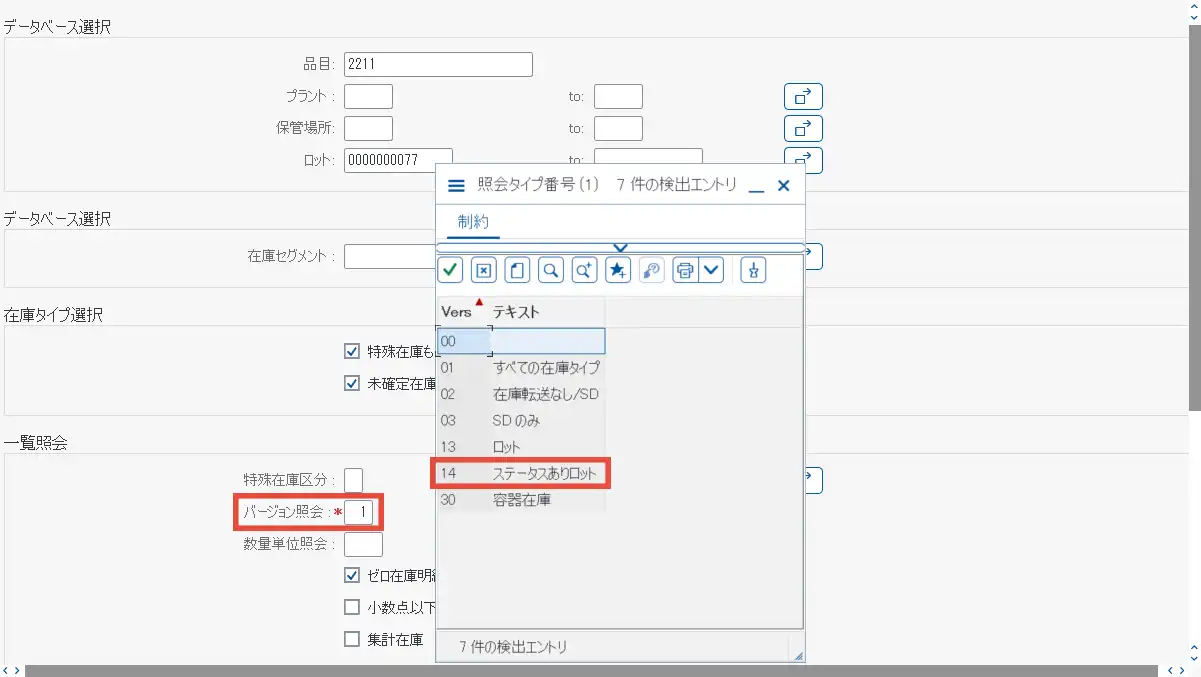1201x677 pixels.
Task: Click the print icon in the dialog
Action: point(684,270)
